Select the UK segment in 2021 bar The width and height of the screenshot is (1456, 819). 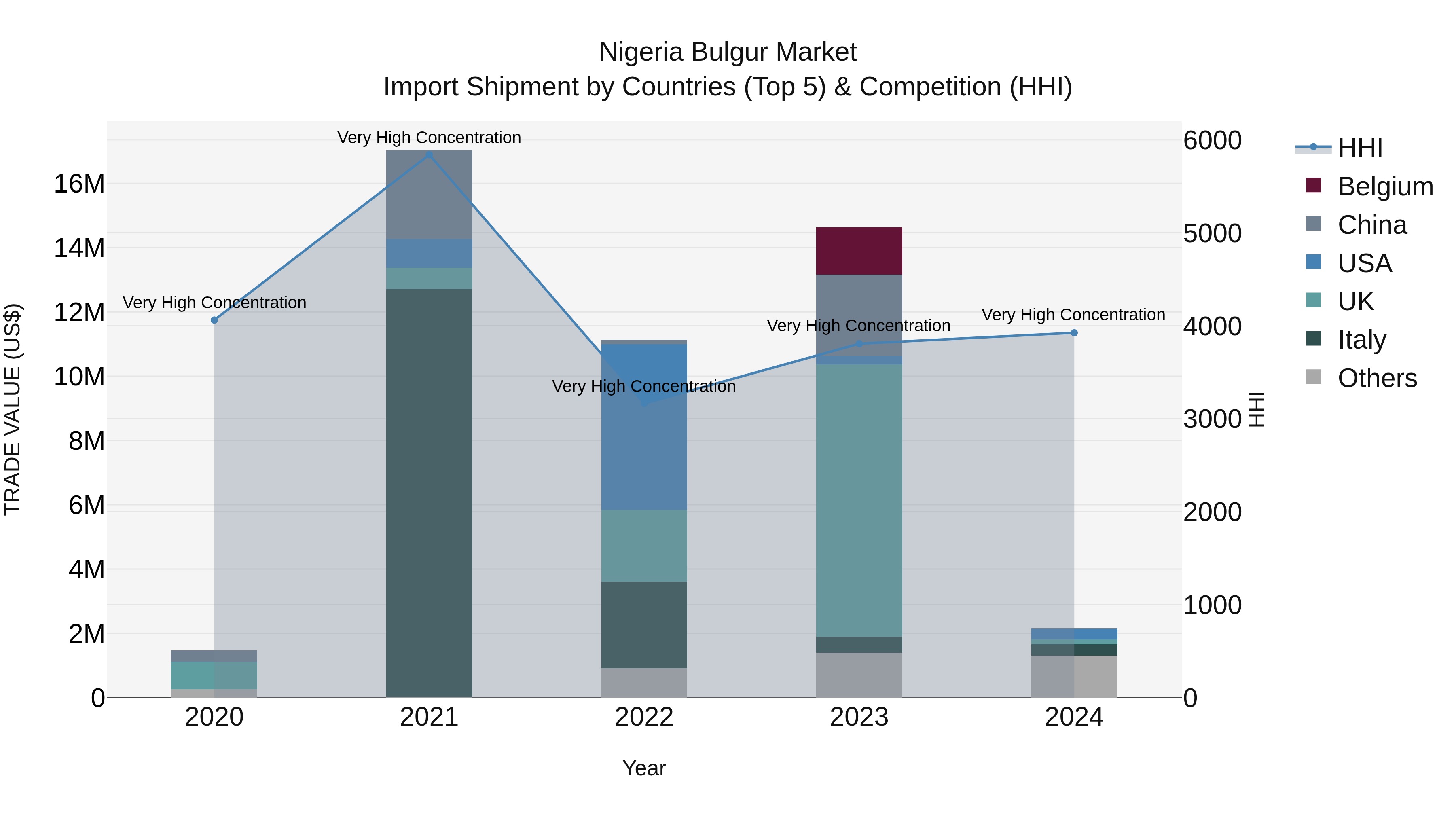pyautogui.click(x=429, y=279)
